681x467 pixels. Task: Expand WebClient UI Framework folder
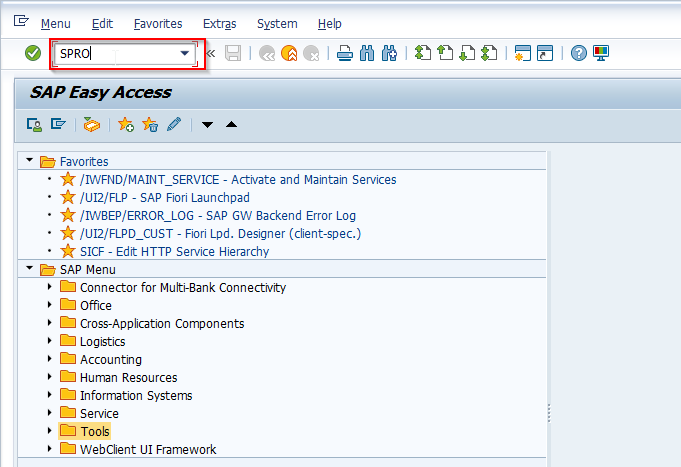tap(50, 449)
